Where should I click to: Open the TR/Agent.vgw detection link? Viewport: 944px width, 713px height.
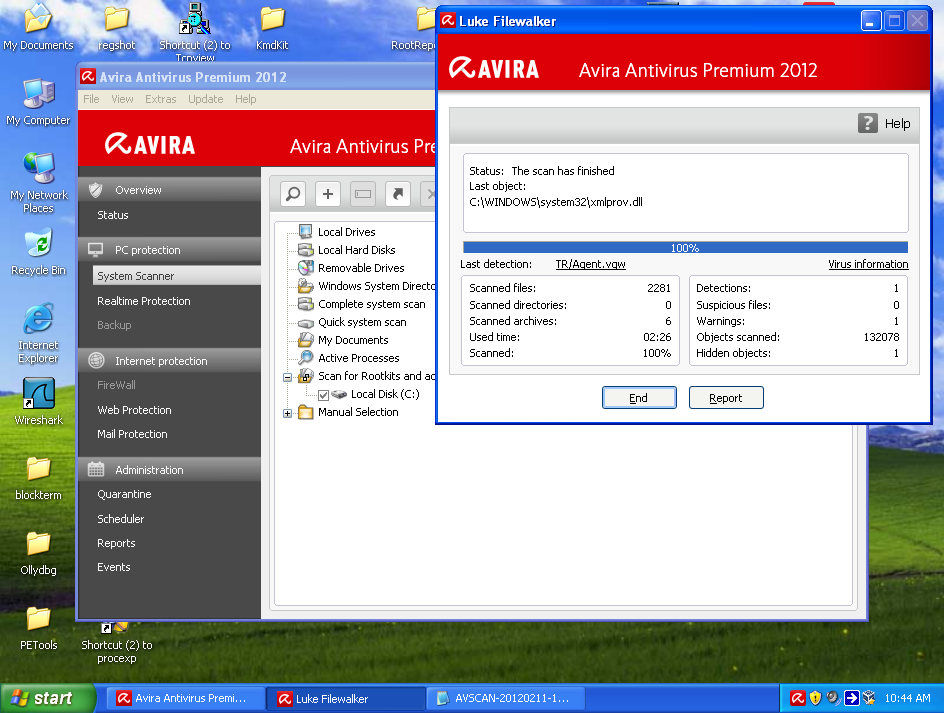(x=591, y=264)
